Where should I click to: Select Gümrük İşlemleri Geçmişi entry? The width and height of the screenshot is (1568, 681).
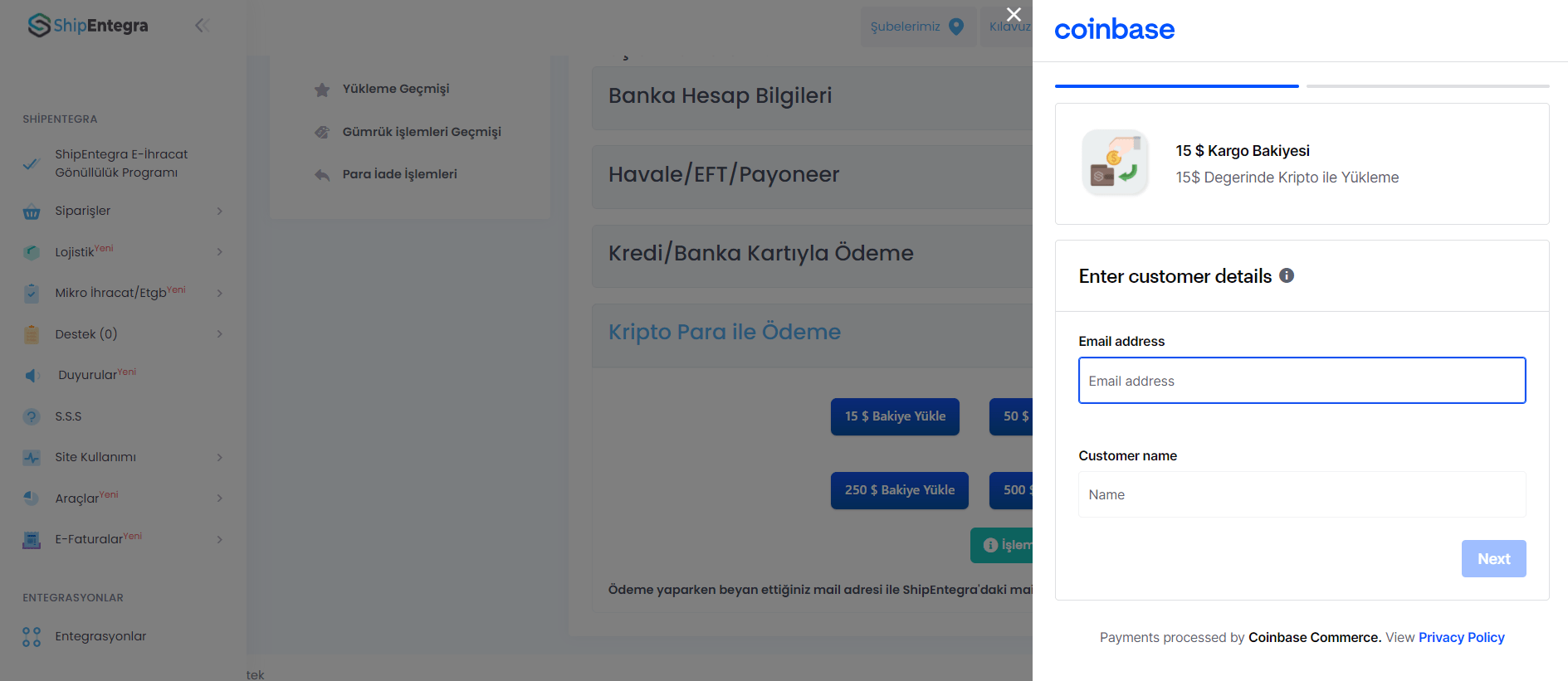tap(422, 132)
